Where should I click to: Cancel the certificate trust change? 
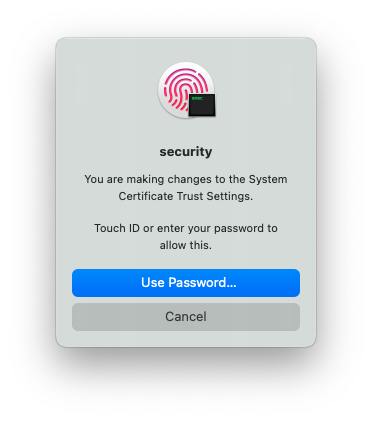(186, 317)
